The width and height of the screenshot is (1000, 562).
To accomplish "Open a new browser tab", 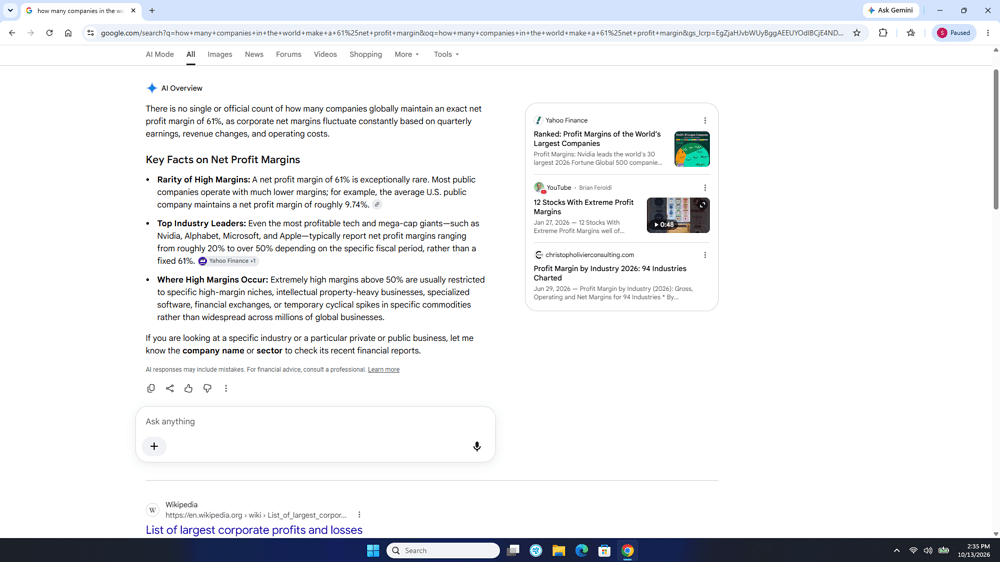I will click(152, 11).
